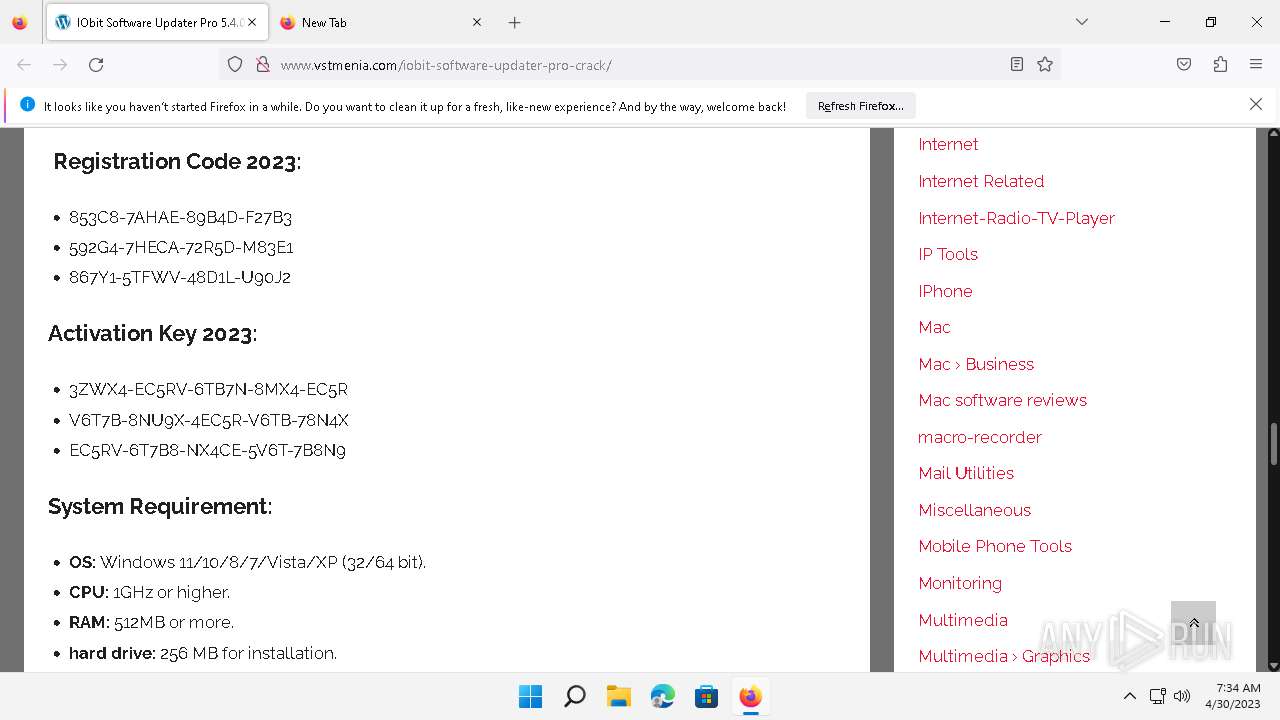
Task: Click the Firefox taskbar icon
Action: [x=750, y=696]
